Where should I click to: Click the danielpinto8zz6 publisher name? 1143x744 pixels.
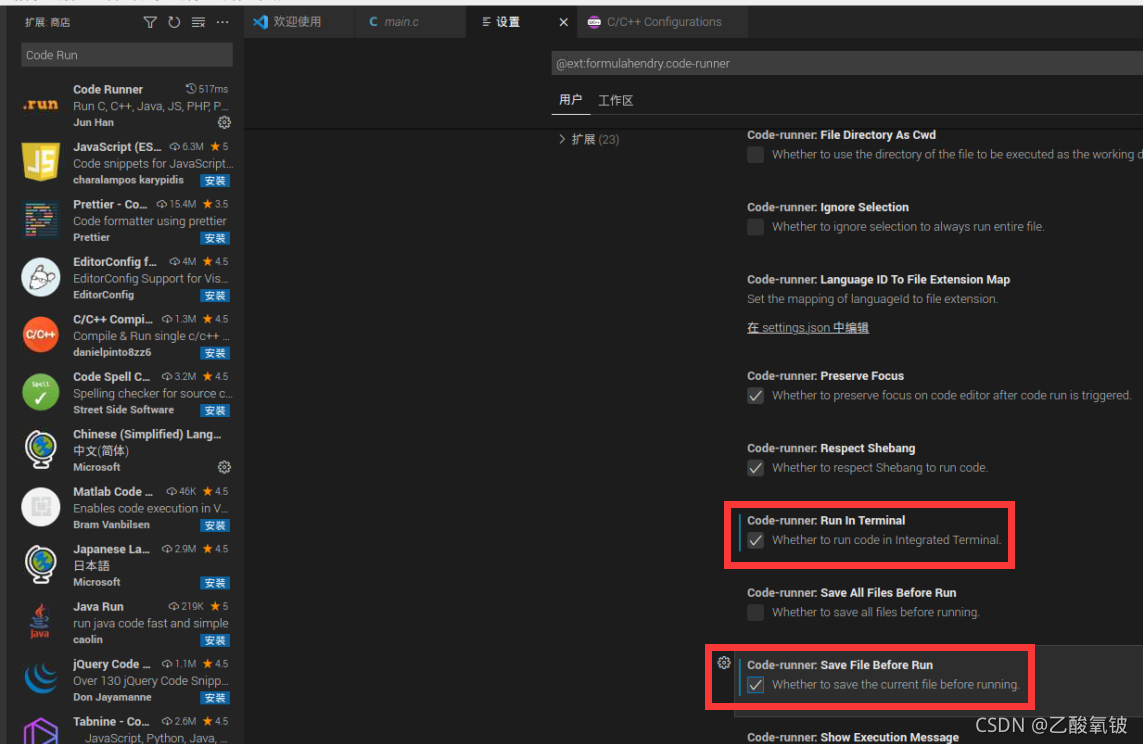click(112, 352)
